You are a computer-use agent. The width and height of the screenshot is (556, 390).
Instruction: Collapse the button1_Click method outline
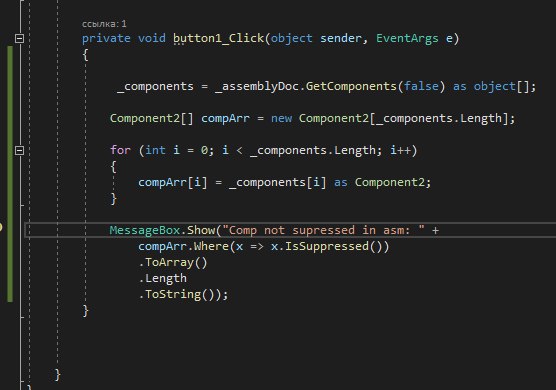20,38
